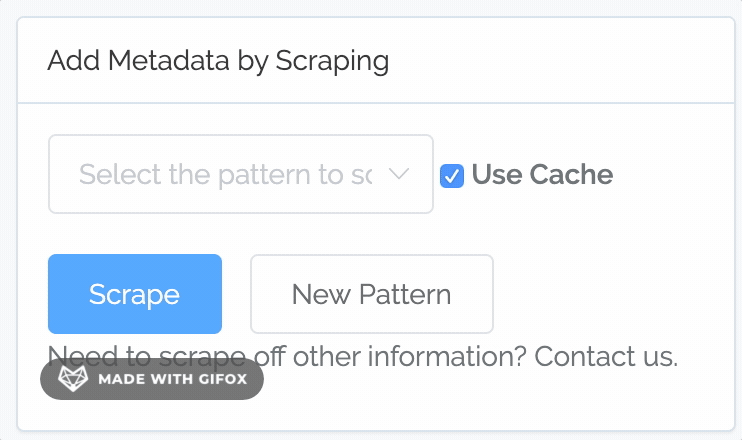The width and height of the screenshot is (742, 440).
Task: Follow the Contact us link
Action: click(x=606, y=356)
